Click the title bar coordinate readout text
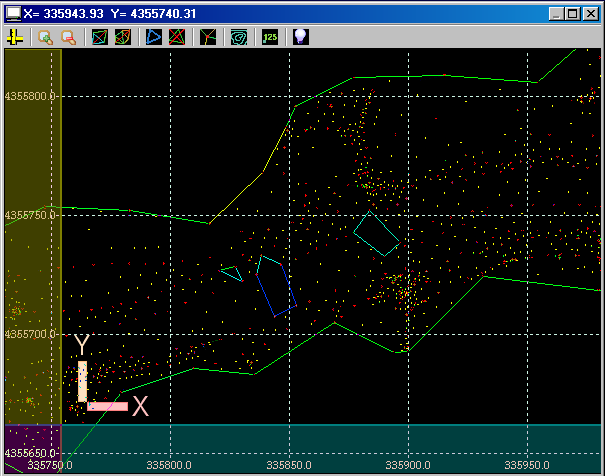This screenshot has height=476, width=605. (110, 14)
